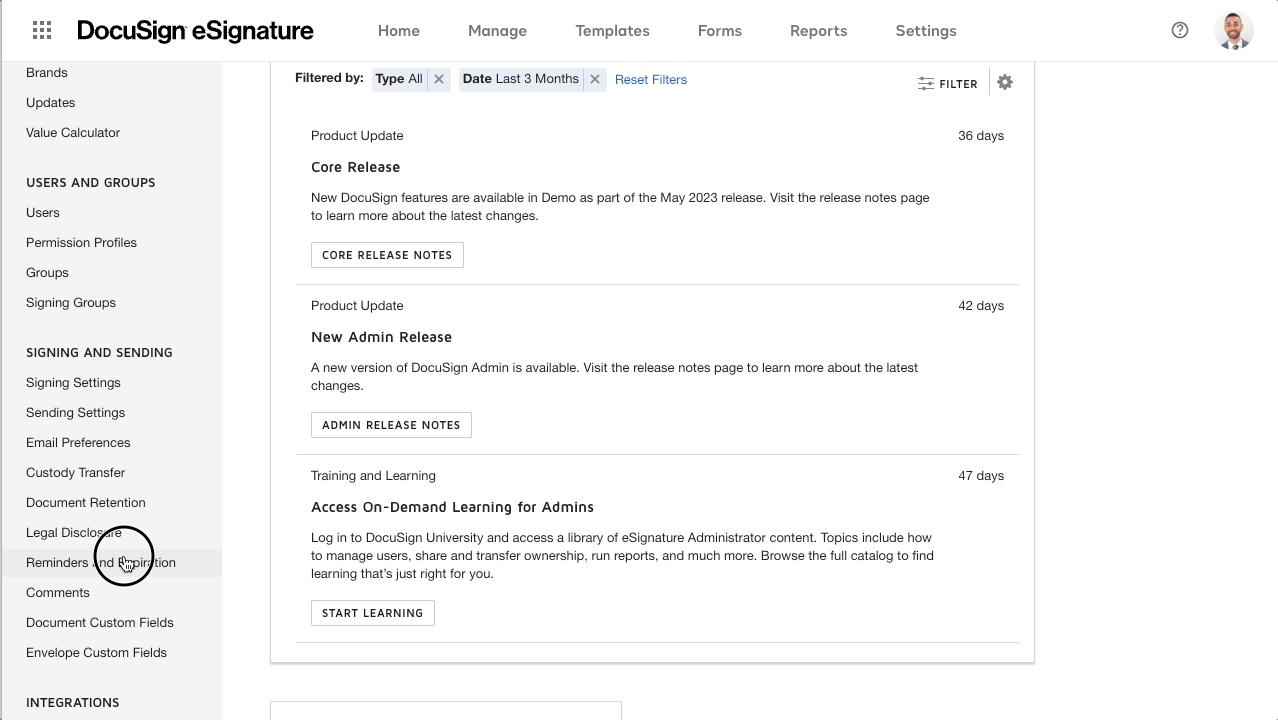Open Legal Disclosure

(x=74, y=533)
